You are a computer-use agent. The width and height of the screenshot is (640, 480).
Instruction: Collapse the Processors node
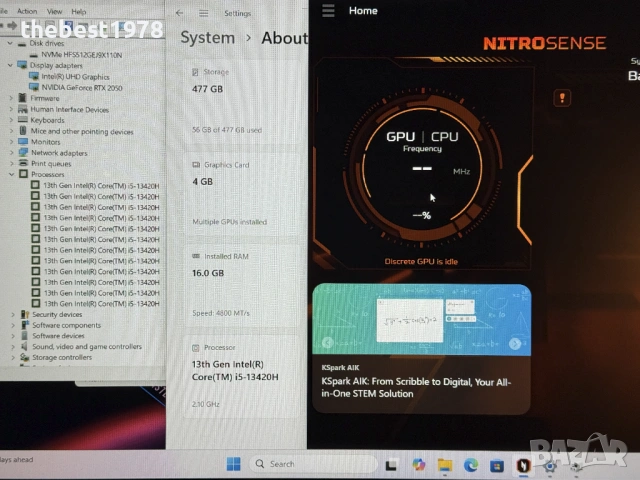(x=11, y=174)
